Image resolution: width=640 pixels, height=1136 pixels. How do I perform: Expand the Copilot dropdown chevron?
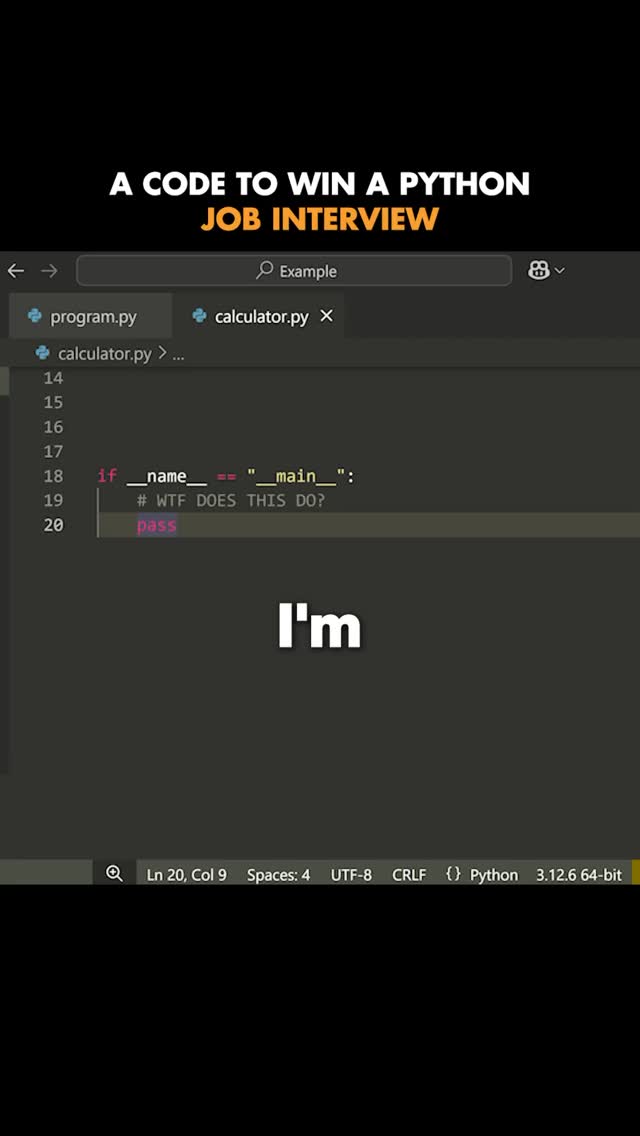[560, 271]
